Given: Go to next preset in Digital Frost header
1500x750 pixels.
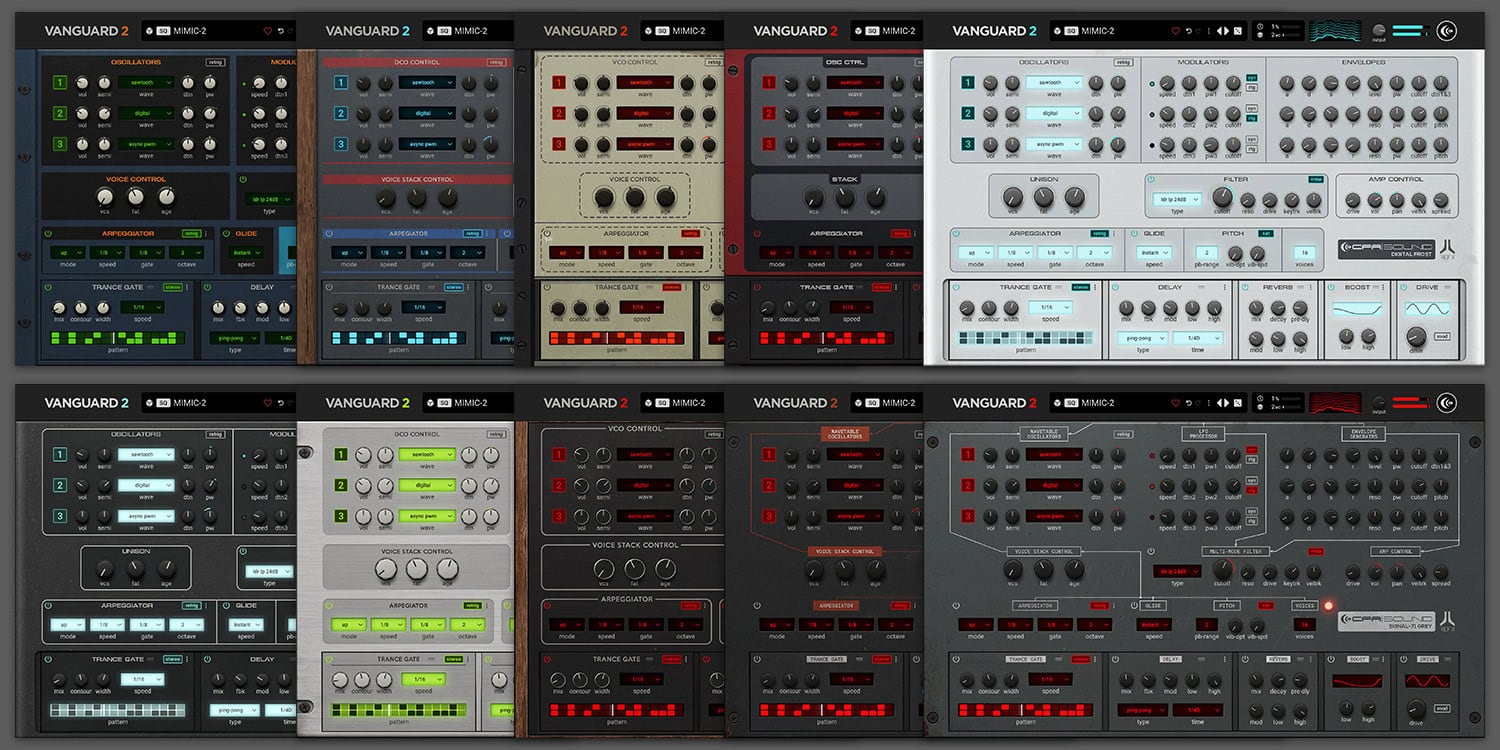Looking at the screenshot, I should 1227,31.
